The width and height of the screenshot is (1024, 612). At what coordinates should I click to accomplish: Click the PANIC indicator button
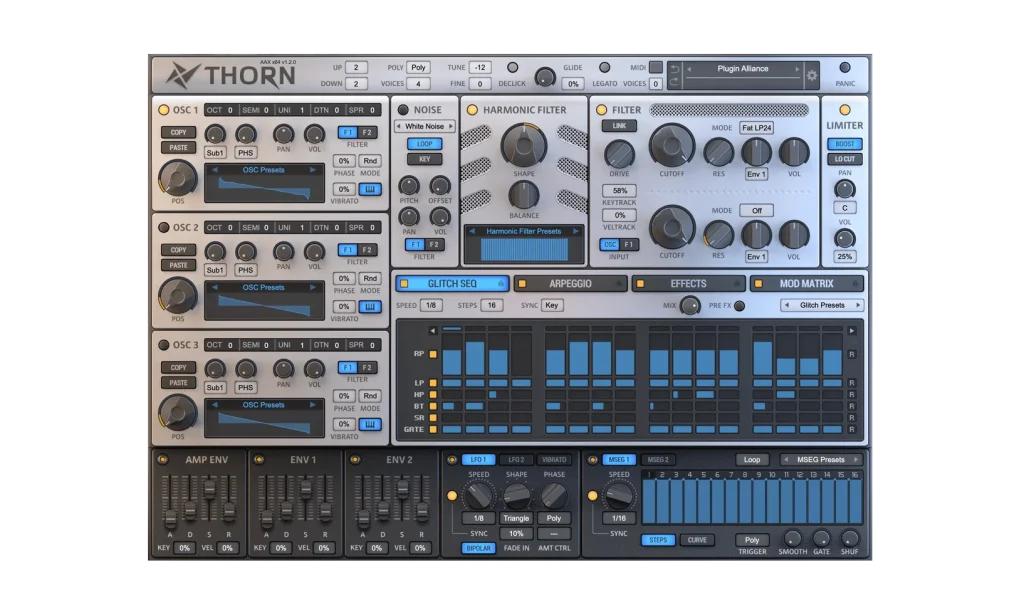pyautogui.click(x=844, y=67)
